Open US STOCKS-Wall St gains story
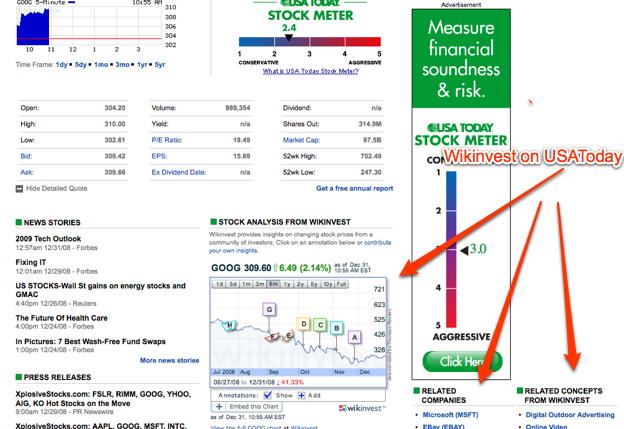This screenshot has height=429, width=624. [100, 290]
